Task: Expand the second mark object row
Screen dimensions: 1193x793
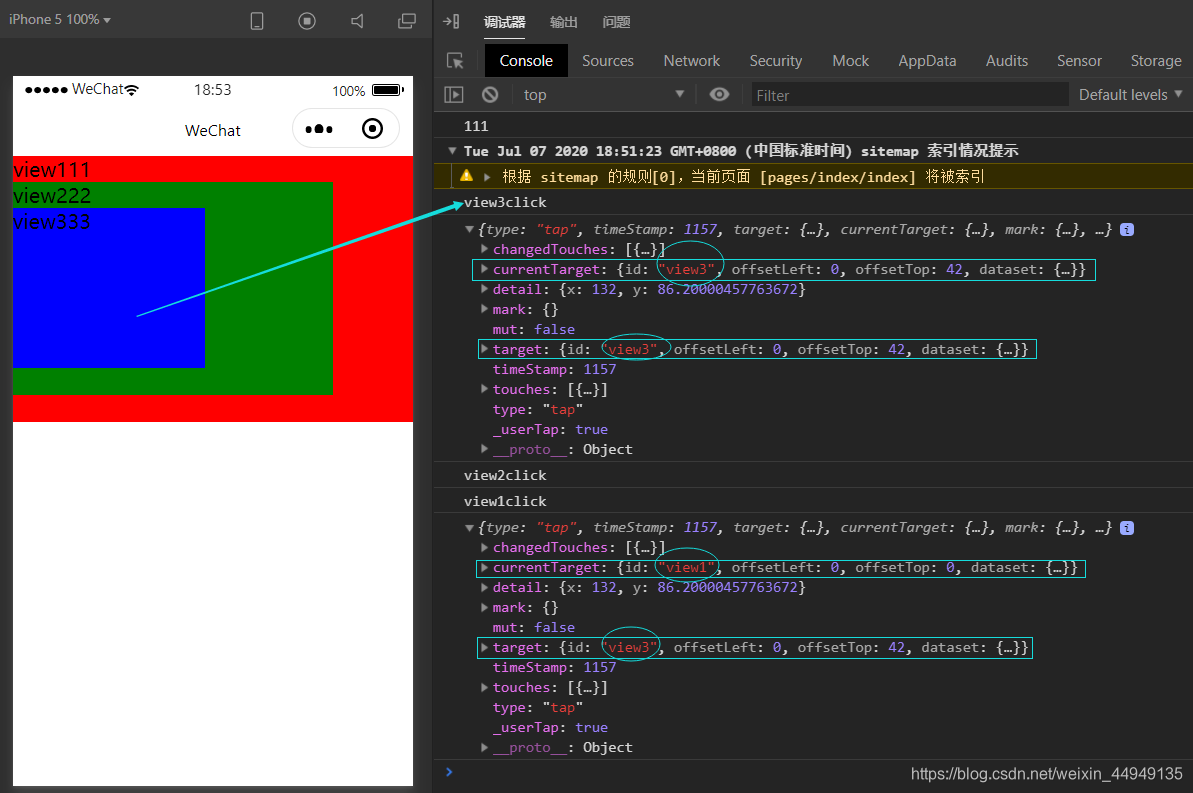Action: click(484, 607)
